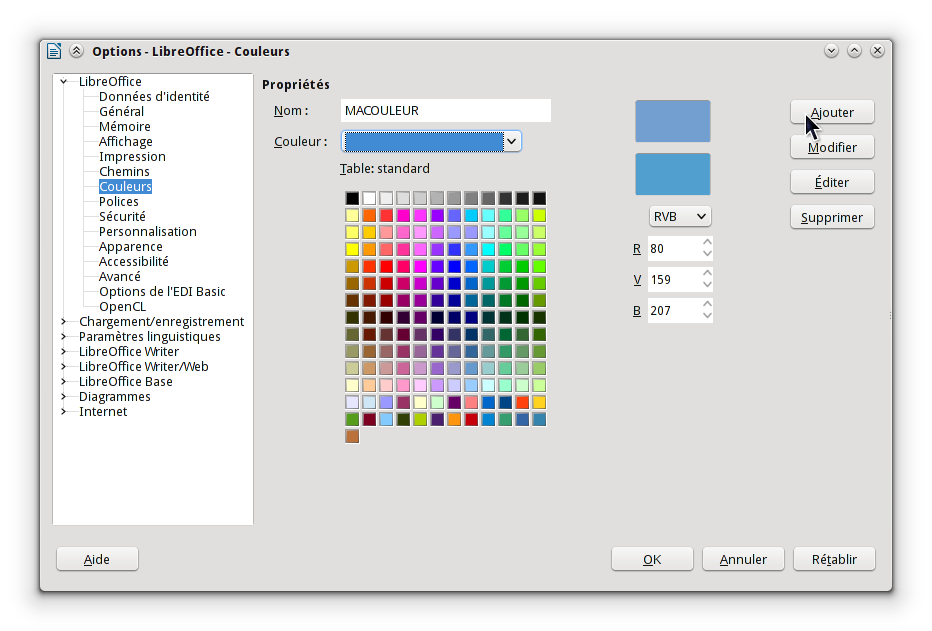Image resolution: width=932 pixels, height=631 pixels.
Task: Increase the B value with the up arrow
Action: click(707, 304)
